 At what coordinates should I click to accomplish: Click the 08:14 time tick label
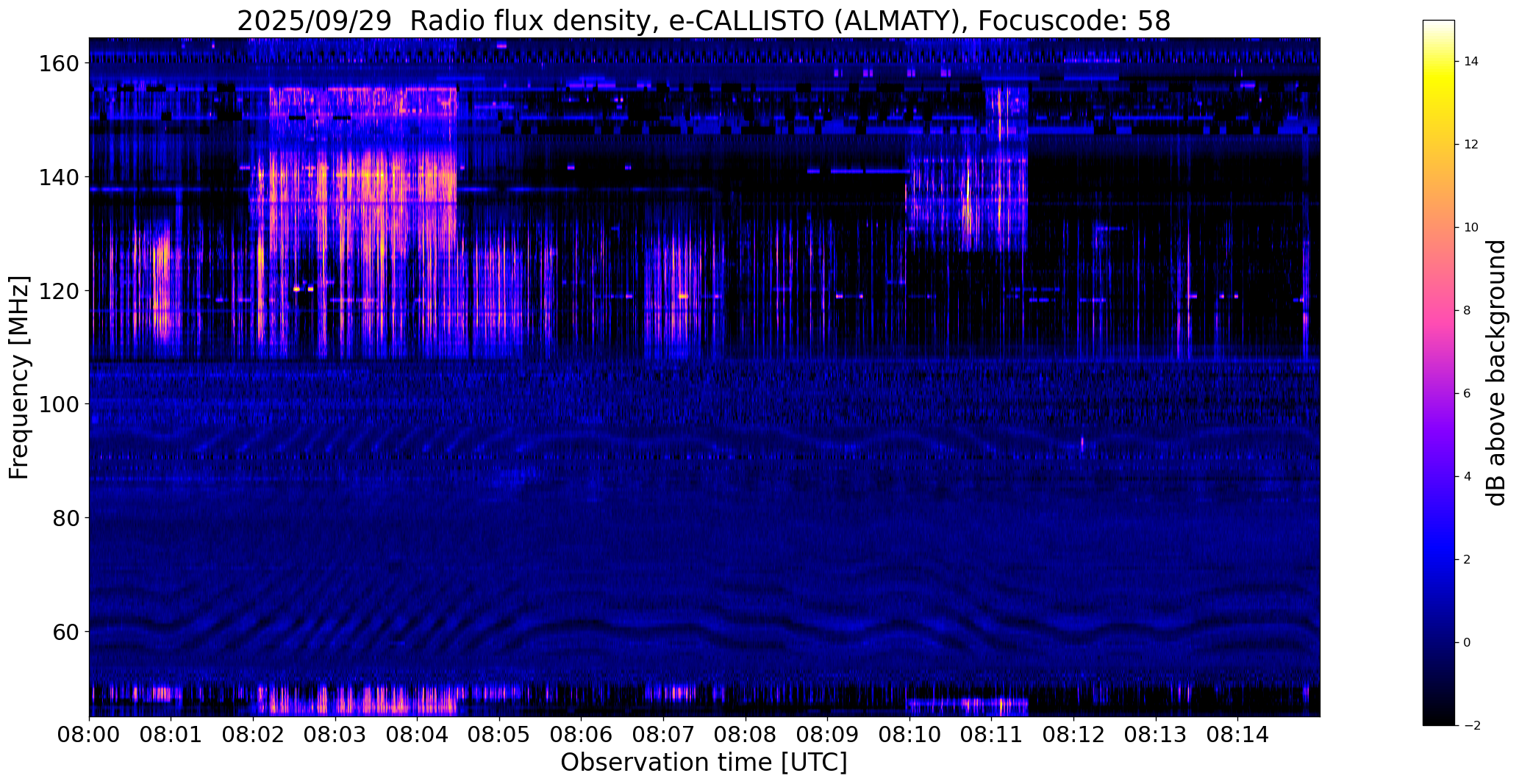[1237, 734]
